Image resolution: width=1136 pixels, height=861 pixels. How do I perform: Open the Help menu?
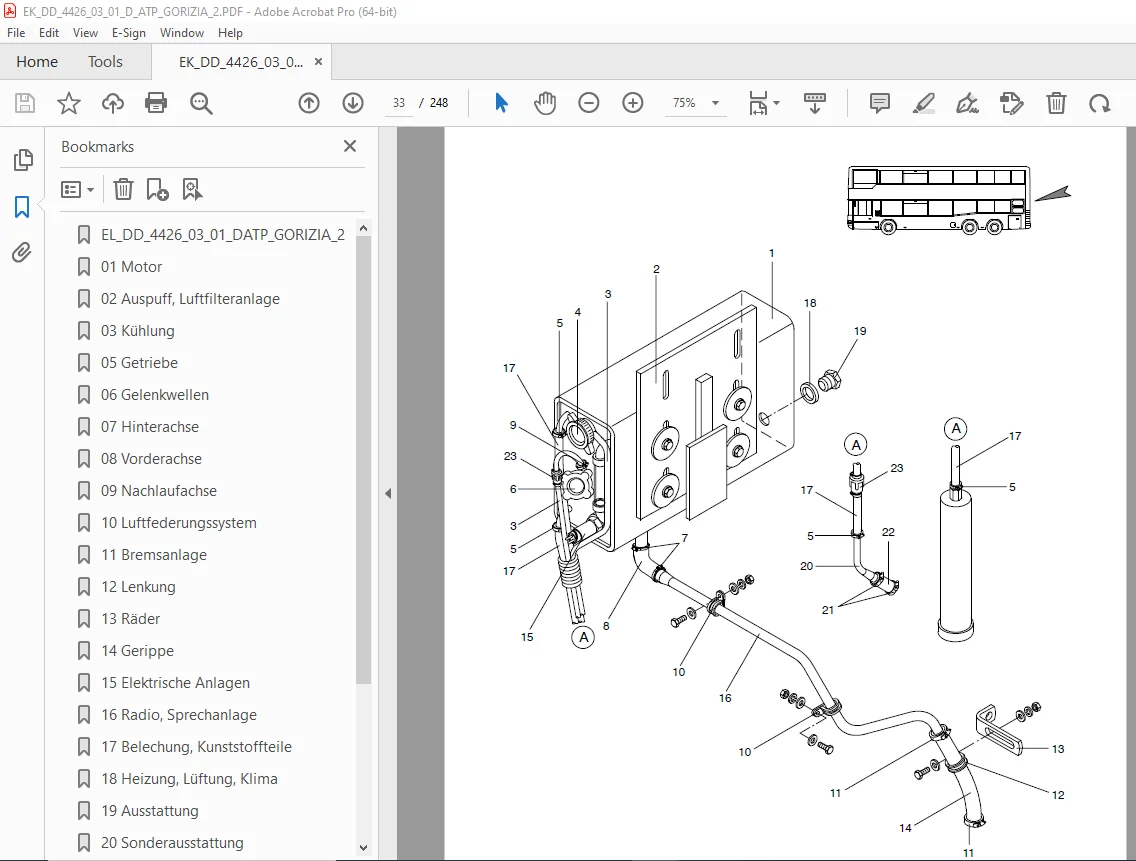pos(230,33)
